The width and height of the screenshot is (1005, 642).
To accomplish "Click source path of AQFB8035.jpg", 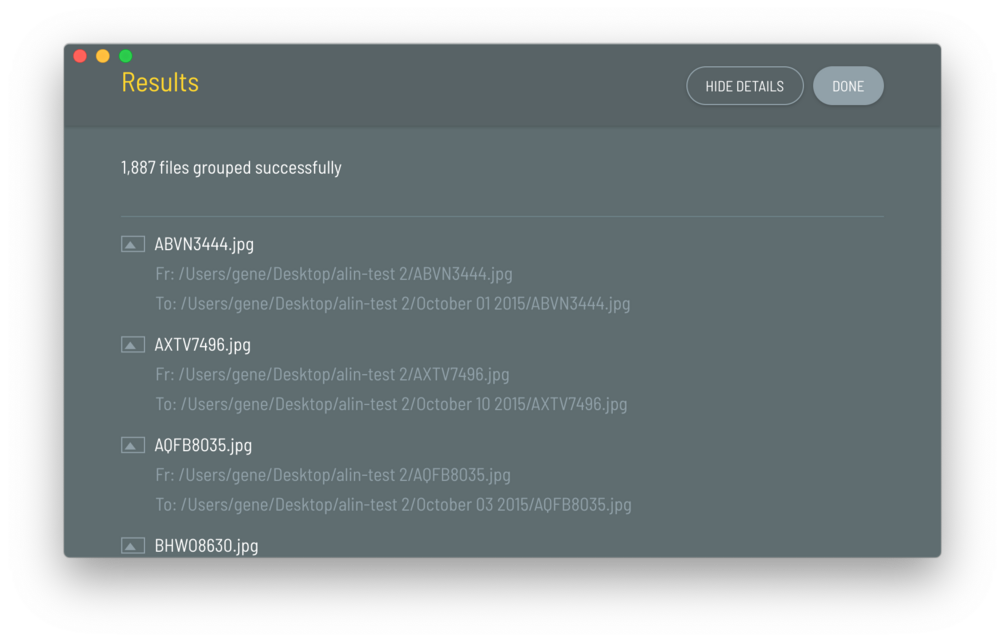I will tap(333, 475).
